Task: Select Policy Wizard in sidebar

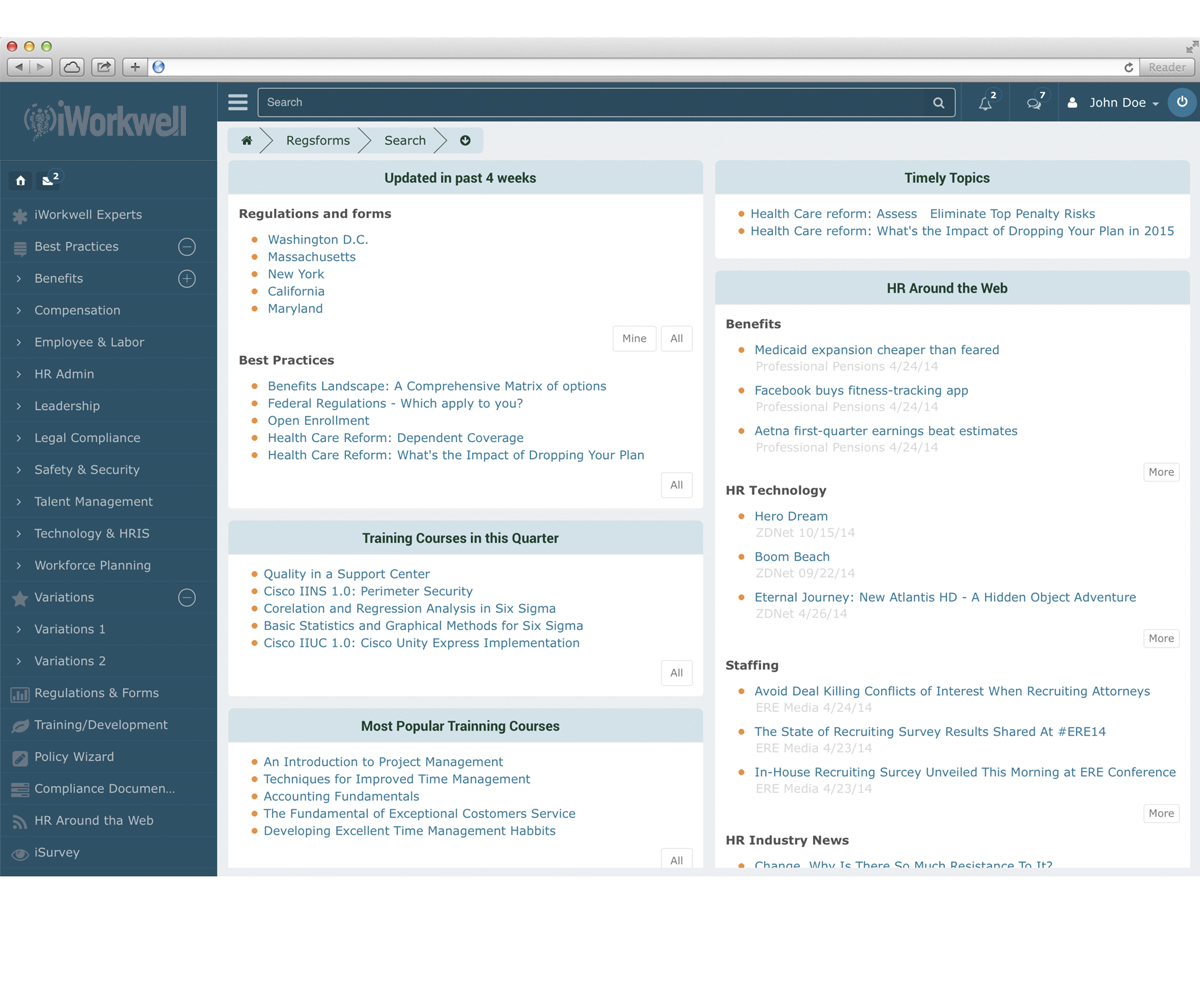Action: coord(74,757)
